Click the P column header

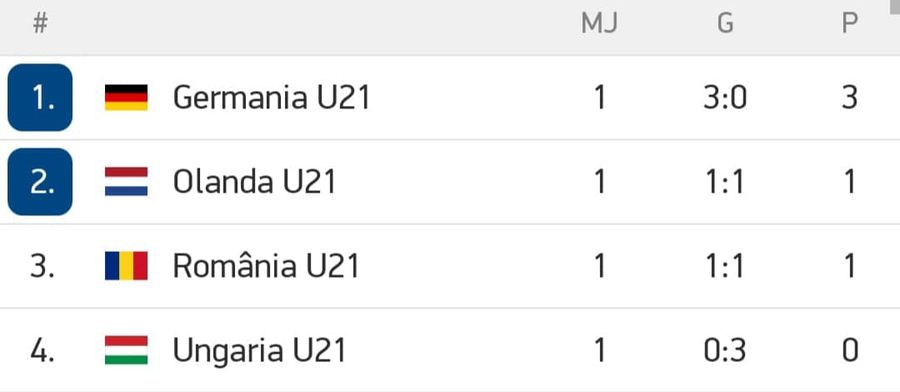click(x=850, y=24)
